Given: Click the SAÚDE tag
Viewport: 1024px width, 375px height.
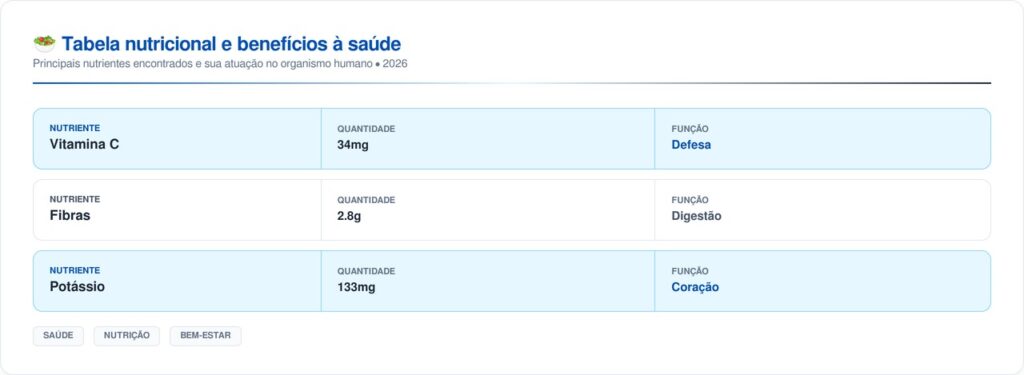Looking at the screenshot, I should (x=58, y=336).
